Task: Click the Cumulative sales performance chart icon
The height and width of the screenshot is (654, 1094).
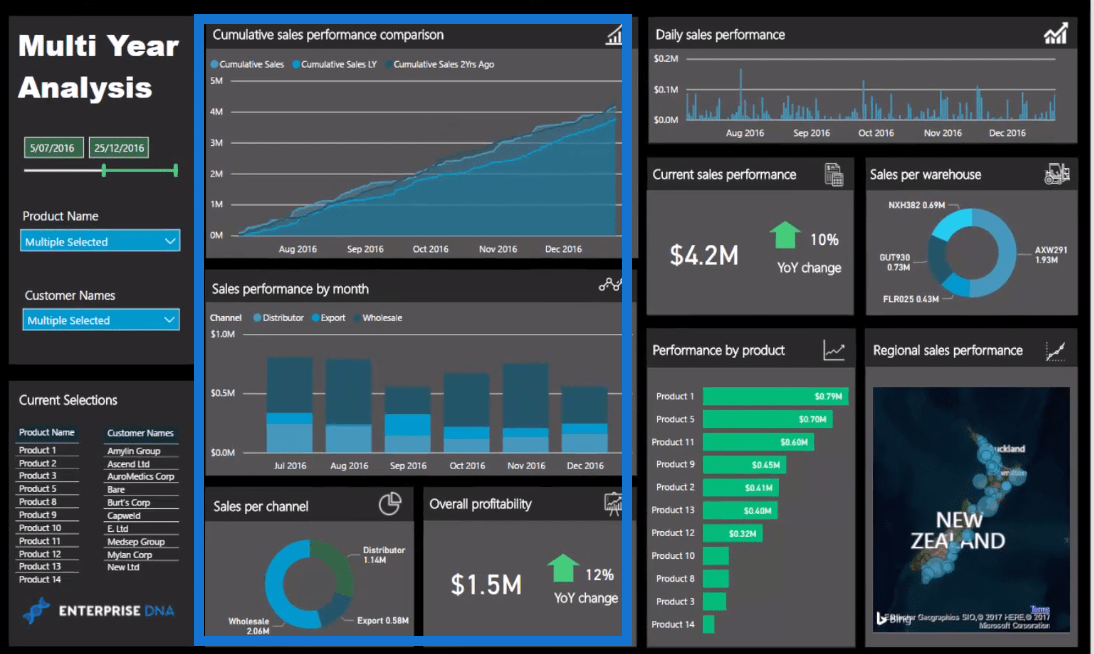Action: [614, 35]
